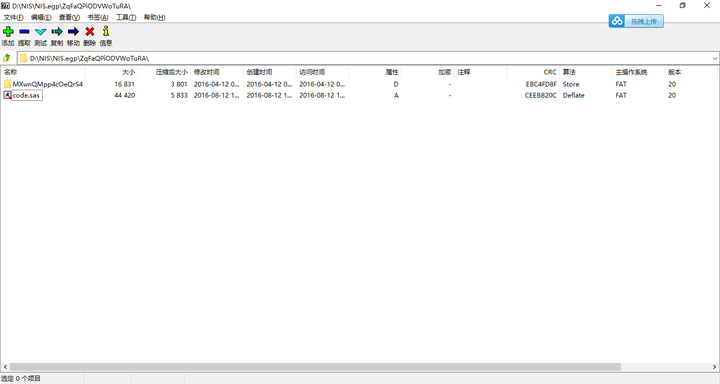Viewport: 720px width, 384px height.
Task: Open the Edit (编辑) menu
Action: [41, 17]
